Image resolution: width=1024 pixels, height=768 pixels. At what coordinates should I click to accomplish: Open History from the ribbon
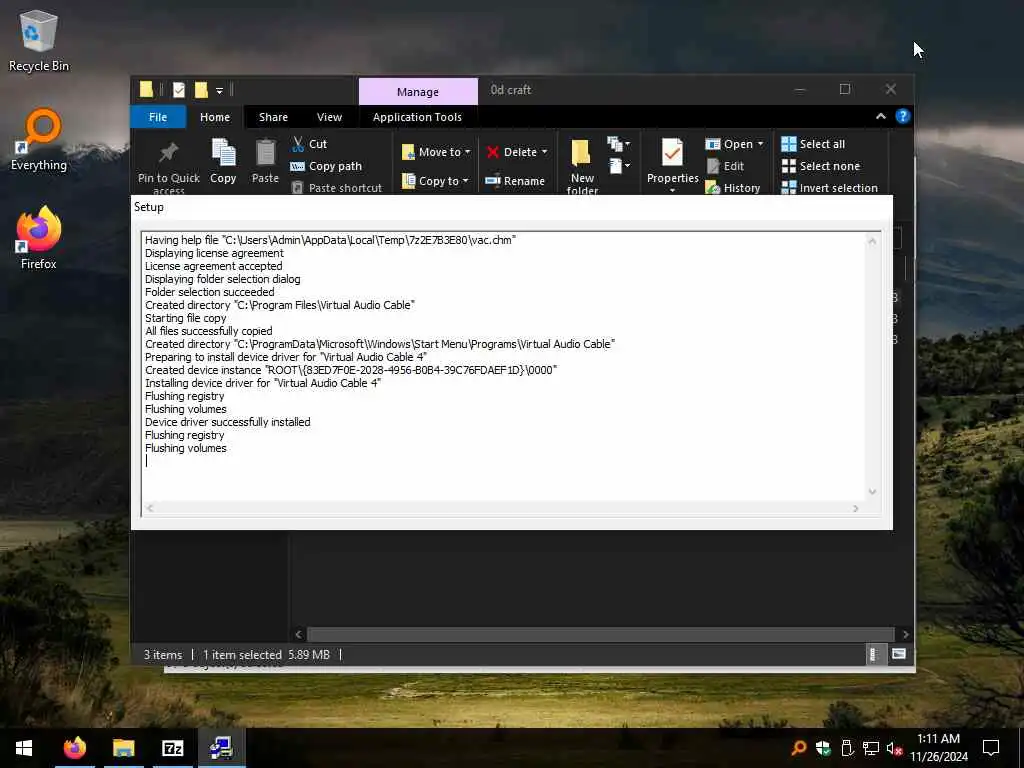733,187
